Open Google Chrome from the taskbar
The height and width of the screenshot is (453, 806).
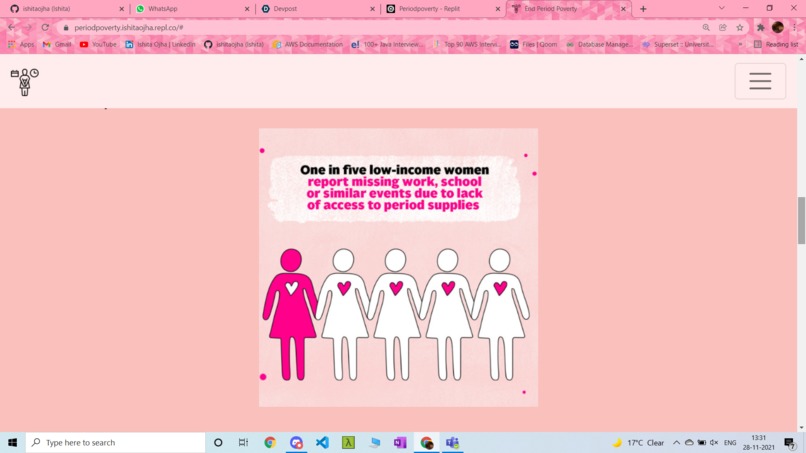tap(270, 442)
